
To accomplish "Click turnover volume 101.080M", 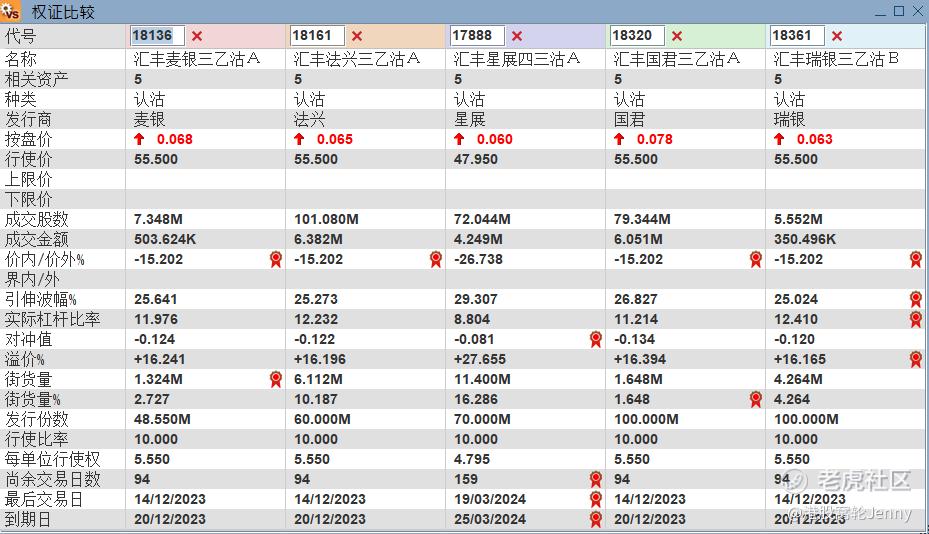I will (x=326, y=219).
